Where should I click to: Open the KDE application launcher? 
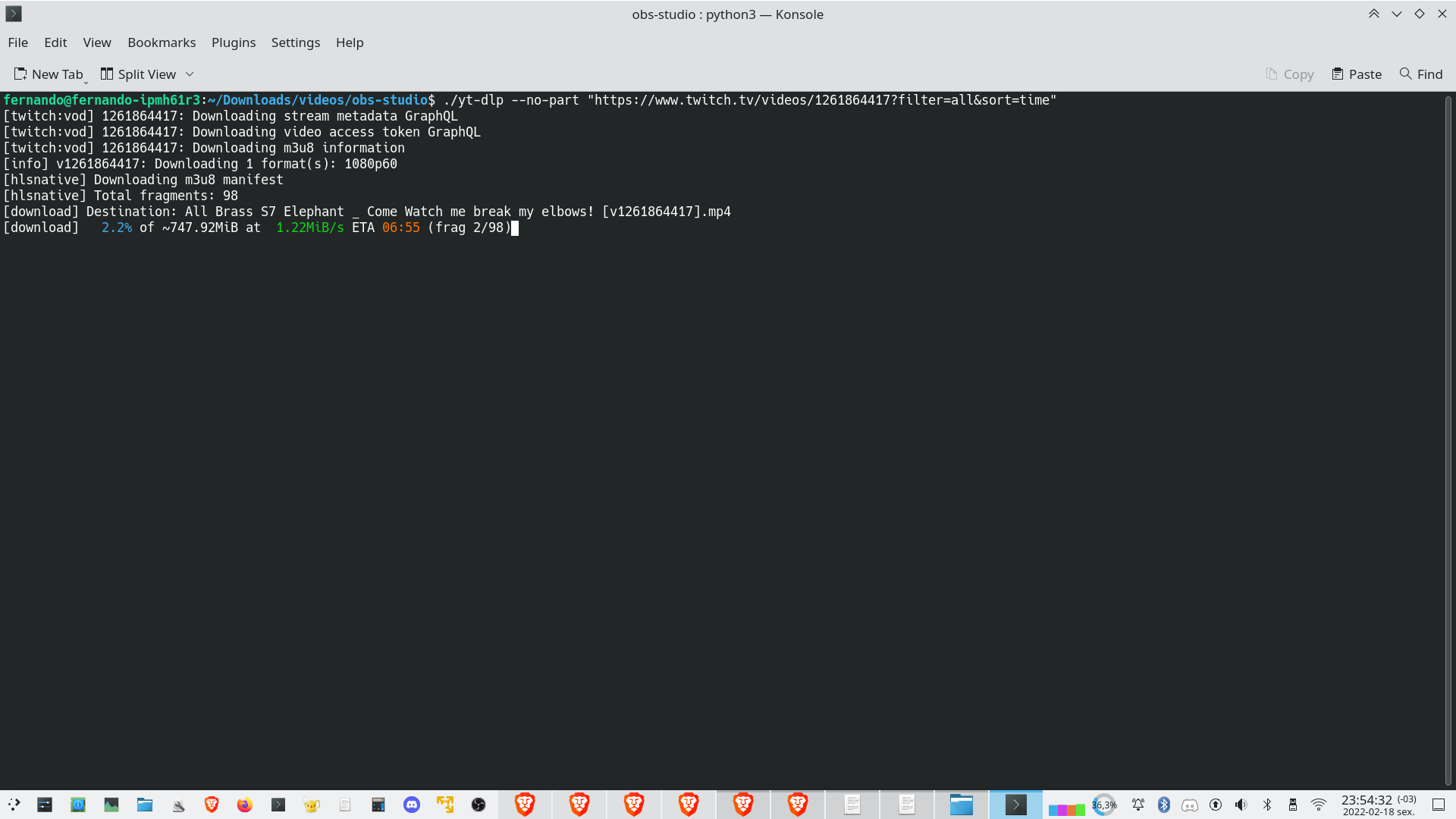[x=14, y=805]
